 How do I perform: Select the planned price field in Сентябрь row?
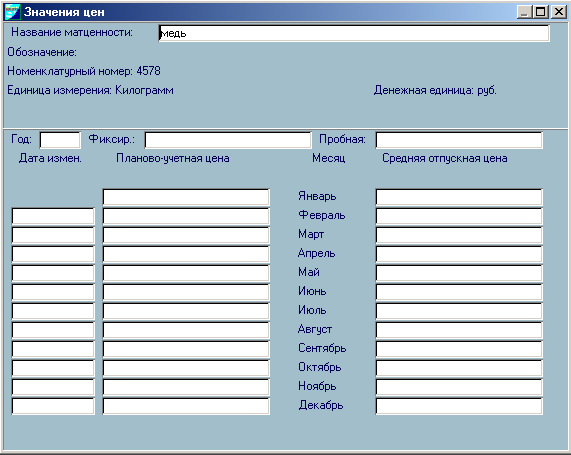[186, 349]
